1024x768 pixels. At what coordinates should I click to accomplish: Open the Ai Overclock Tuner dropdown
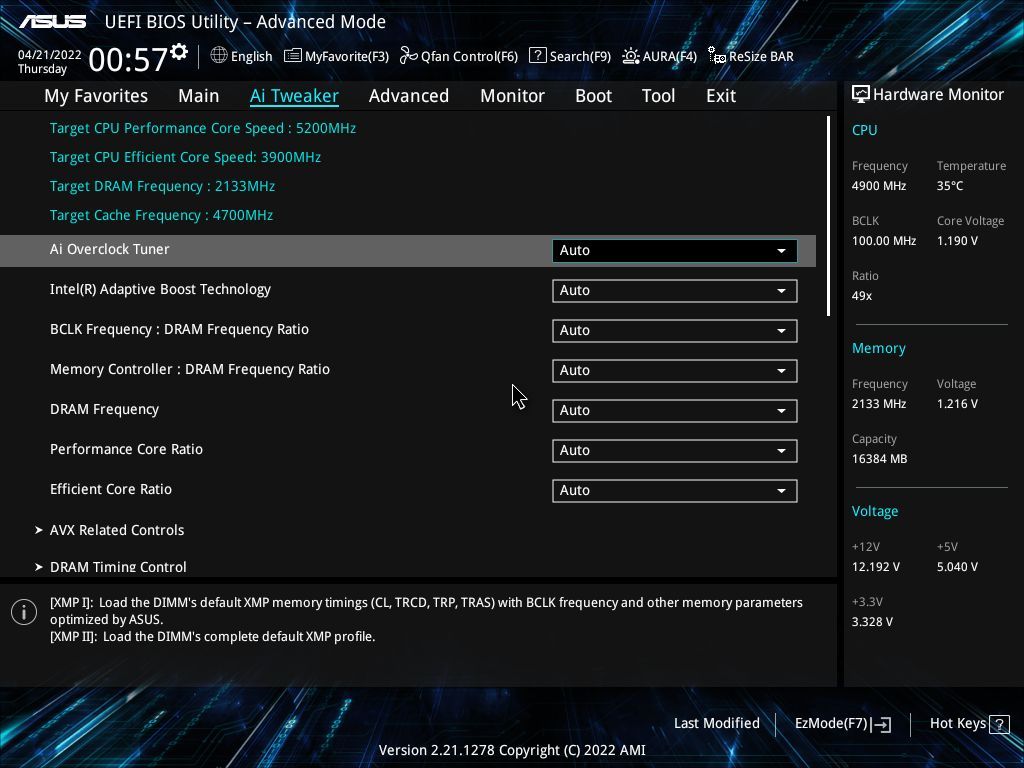pyautogui.click(x=675, y=251)
